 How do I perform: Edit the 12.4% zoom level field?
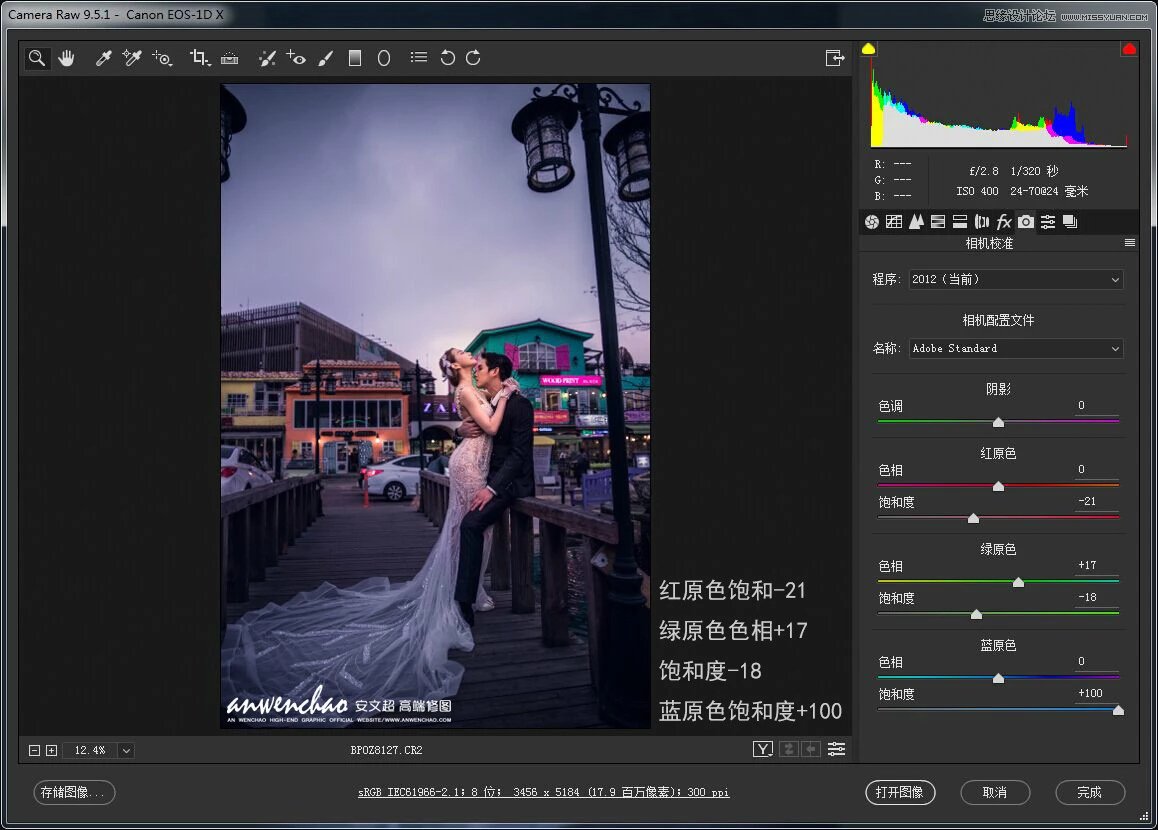(90, 750)
